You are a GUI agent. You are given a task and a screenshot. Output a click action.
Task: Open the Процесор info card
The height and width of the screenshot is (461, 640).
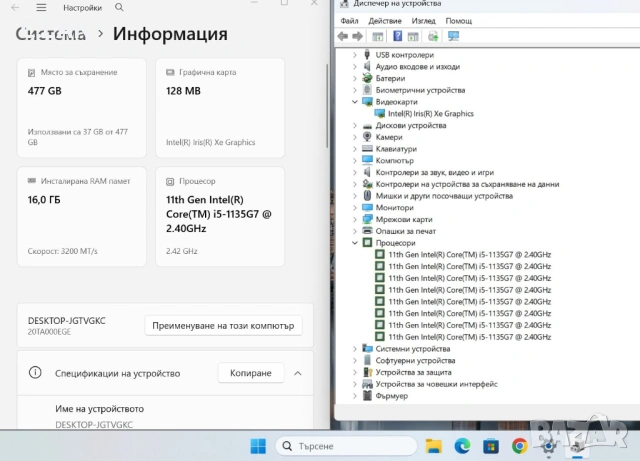(x=220, y=217)
